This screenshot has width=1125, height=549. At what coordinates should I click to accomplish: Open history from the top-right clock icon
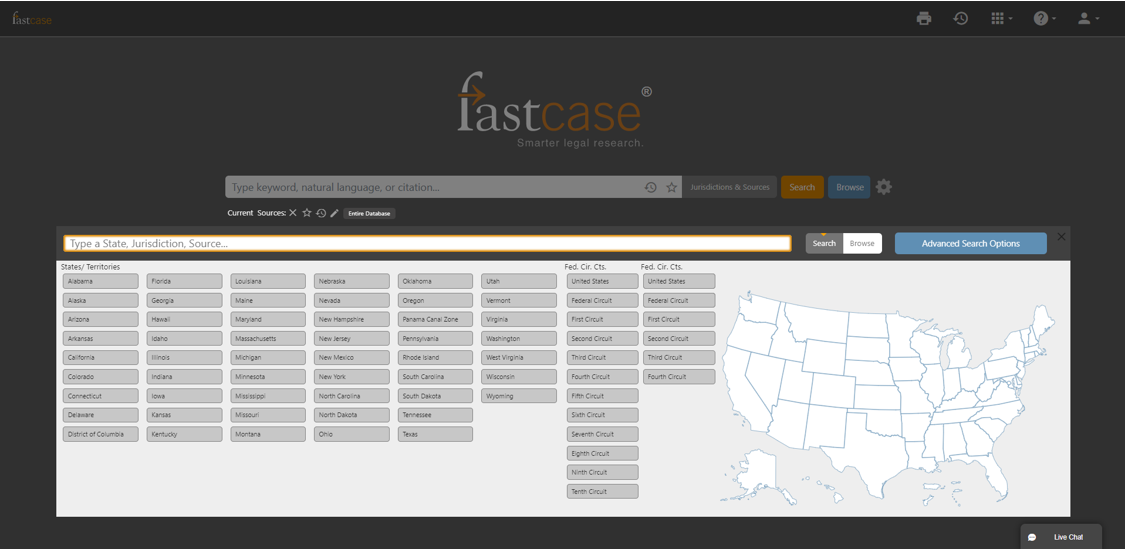pos(960,18)
